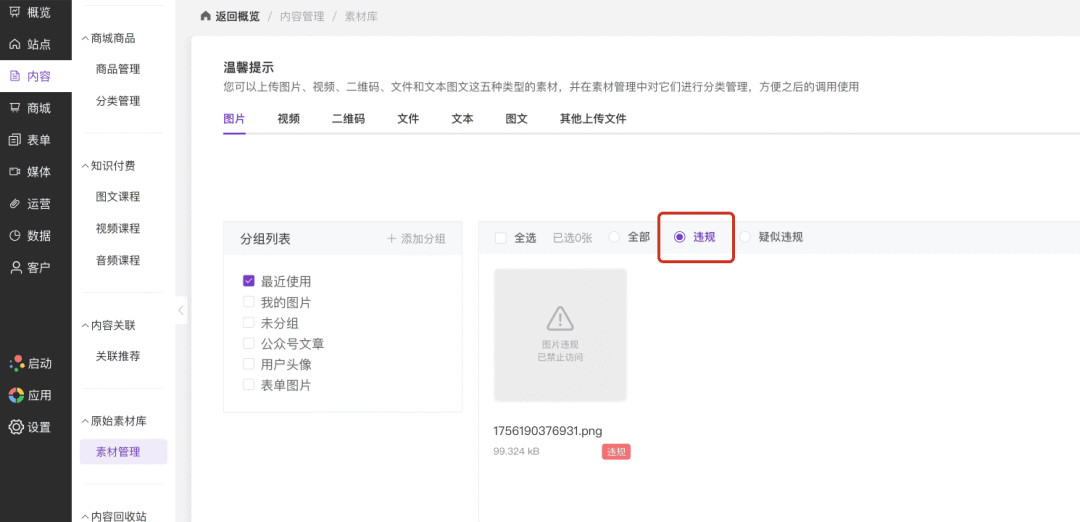Image resolution: width=1080 pixels, height=522 pixels.
Task: Switch to the 文件 tab
Action: (x=408, y=118)
